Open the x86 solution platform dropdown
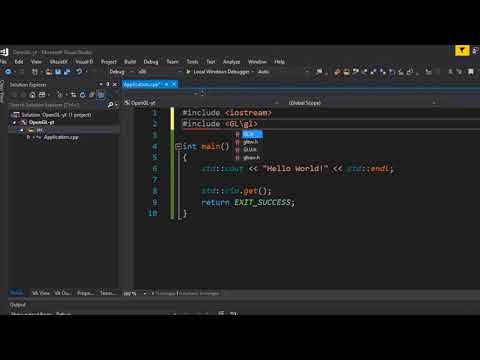Image resolution: width=480 pixels, height=360 pixels. tap(160, 72)
